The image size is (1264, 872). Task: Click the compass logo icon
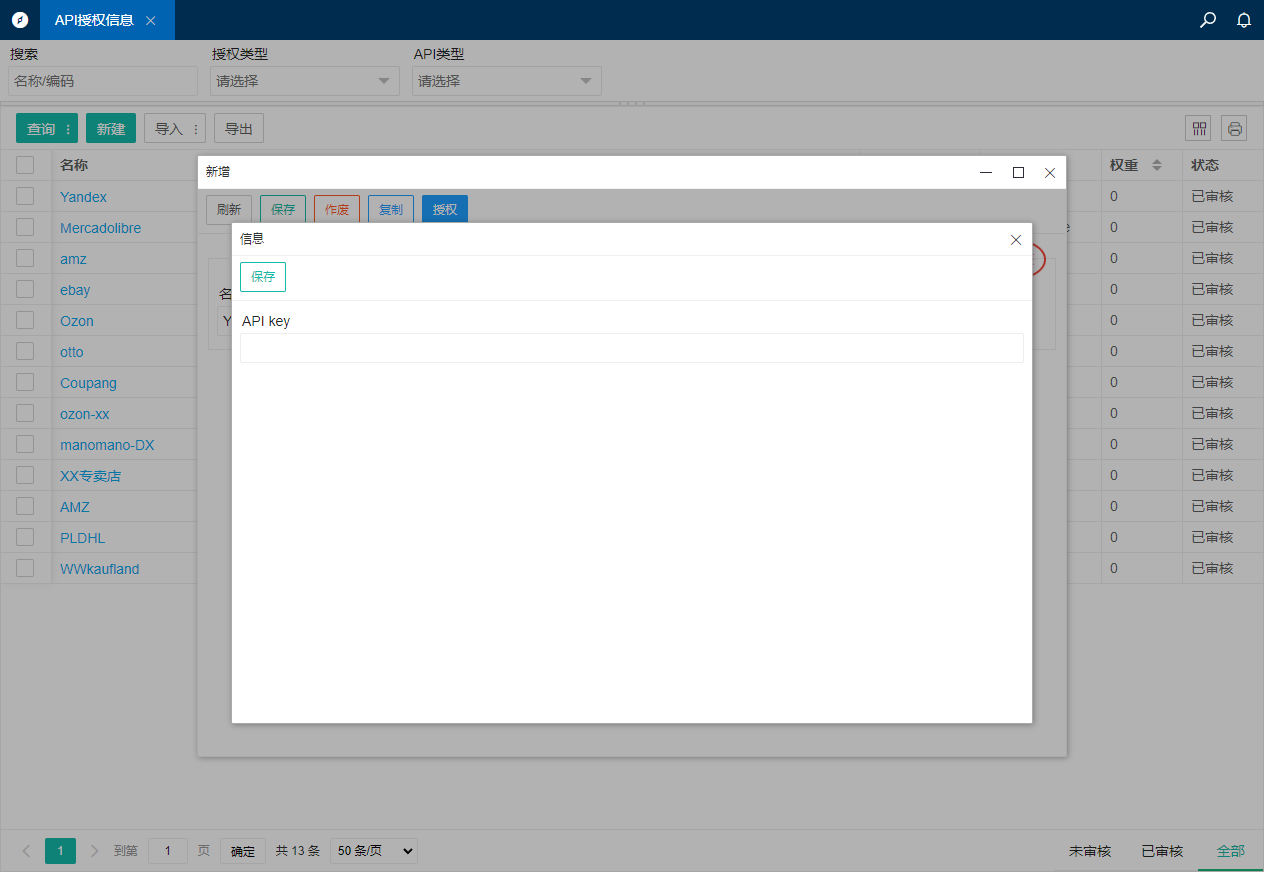click(x=20, y=20)
